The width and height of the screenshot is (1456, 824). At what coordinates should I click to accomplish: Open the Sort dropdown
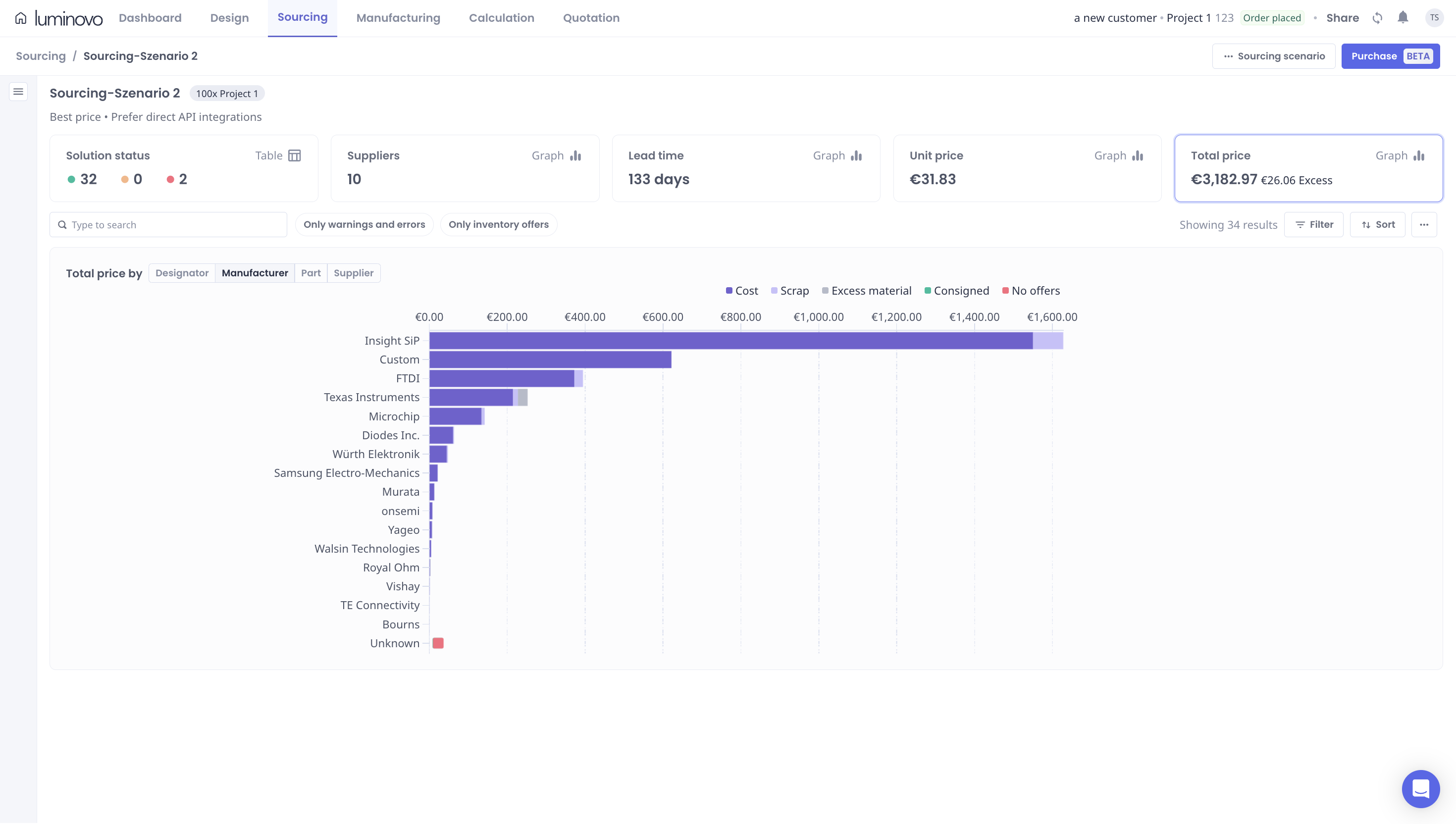coord(1377,225)
